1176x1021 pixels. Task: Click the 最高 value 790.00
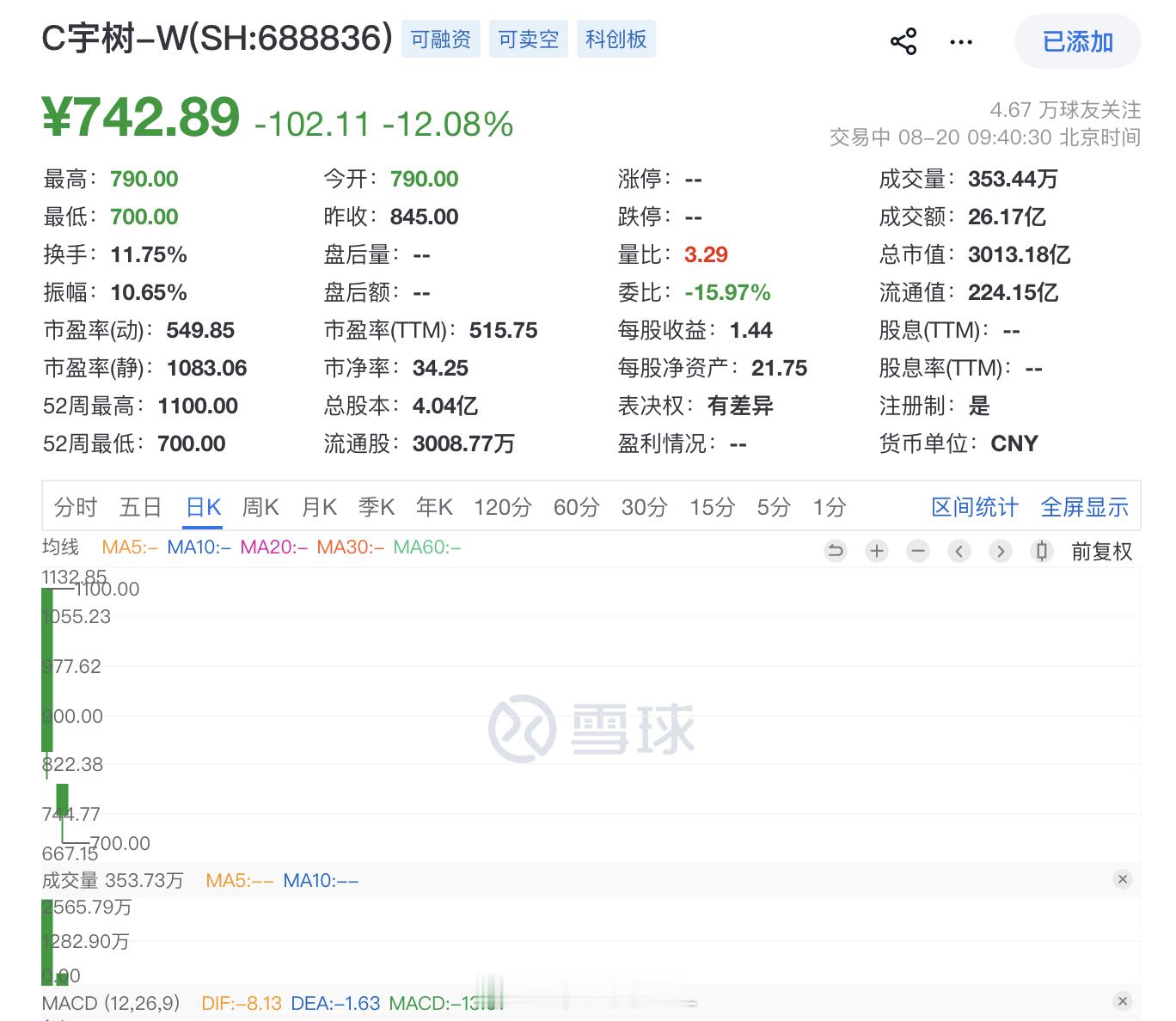[144, 179]
